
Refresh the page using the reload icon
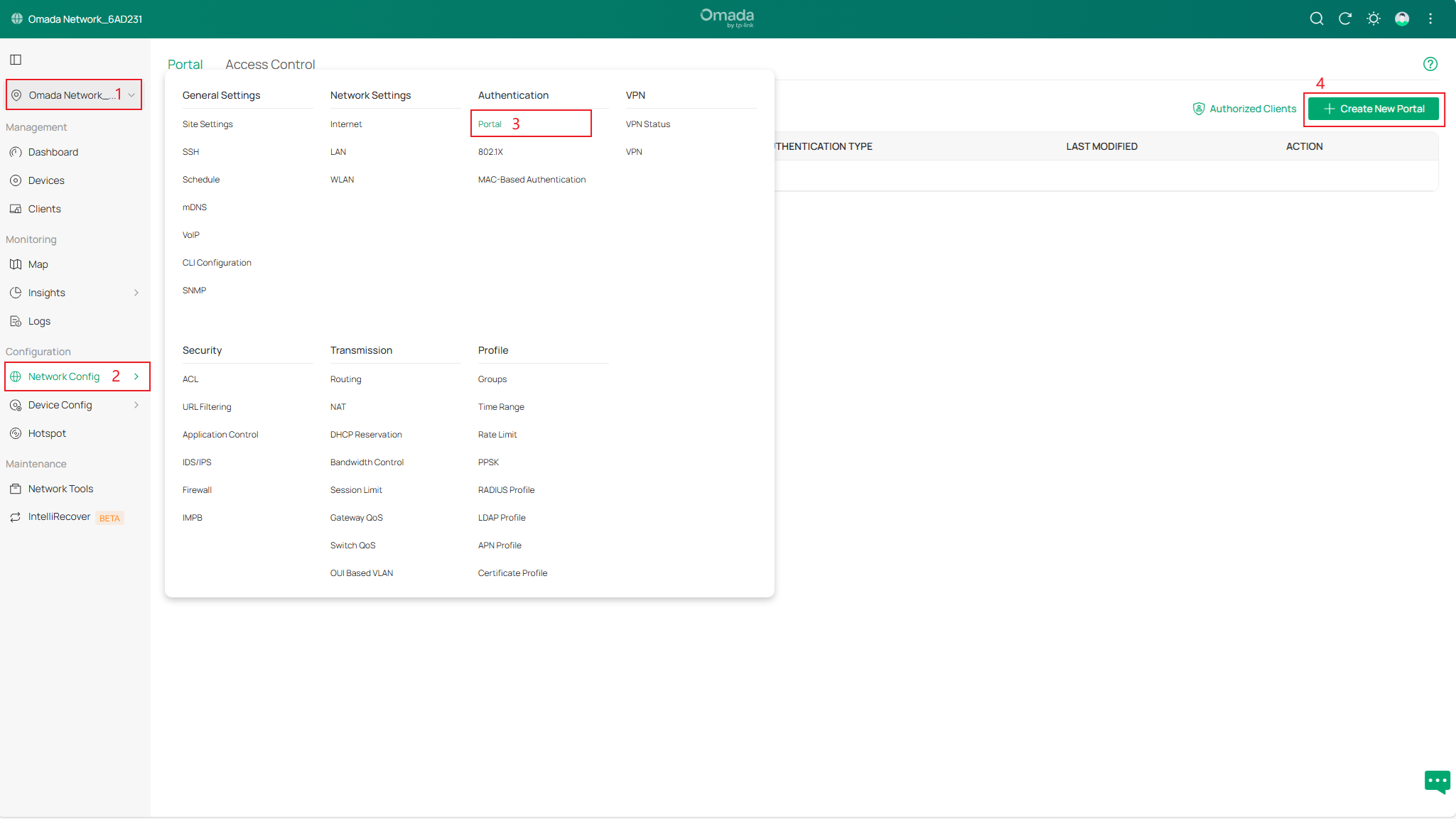coord(1344,18)
